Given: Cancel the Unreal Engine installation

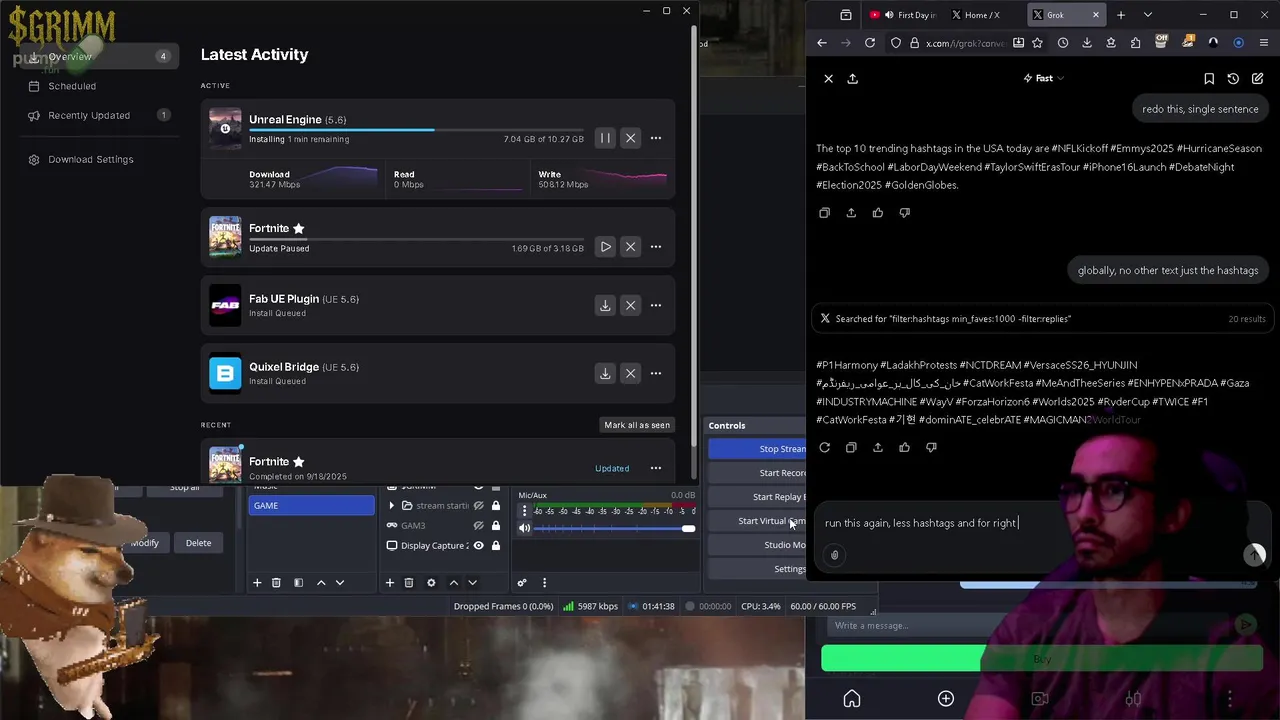Looking at the screenshot, I should coord(630,138).
